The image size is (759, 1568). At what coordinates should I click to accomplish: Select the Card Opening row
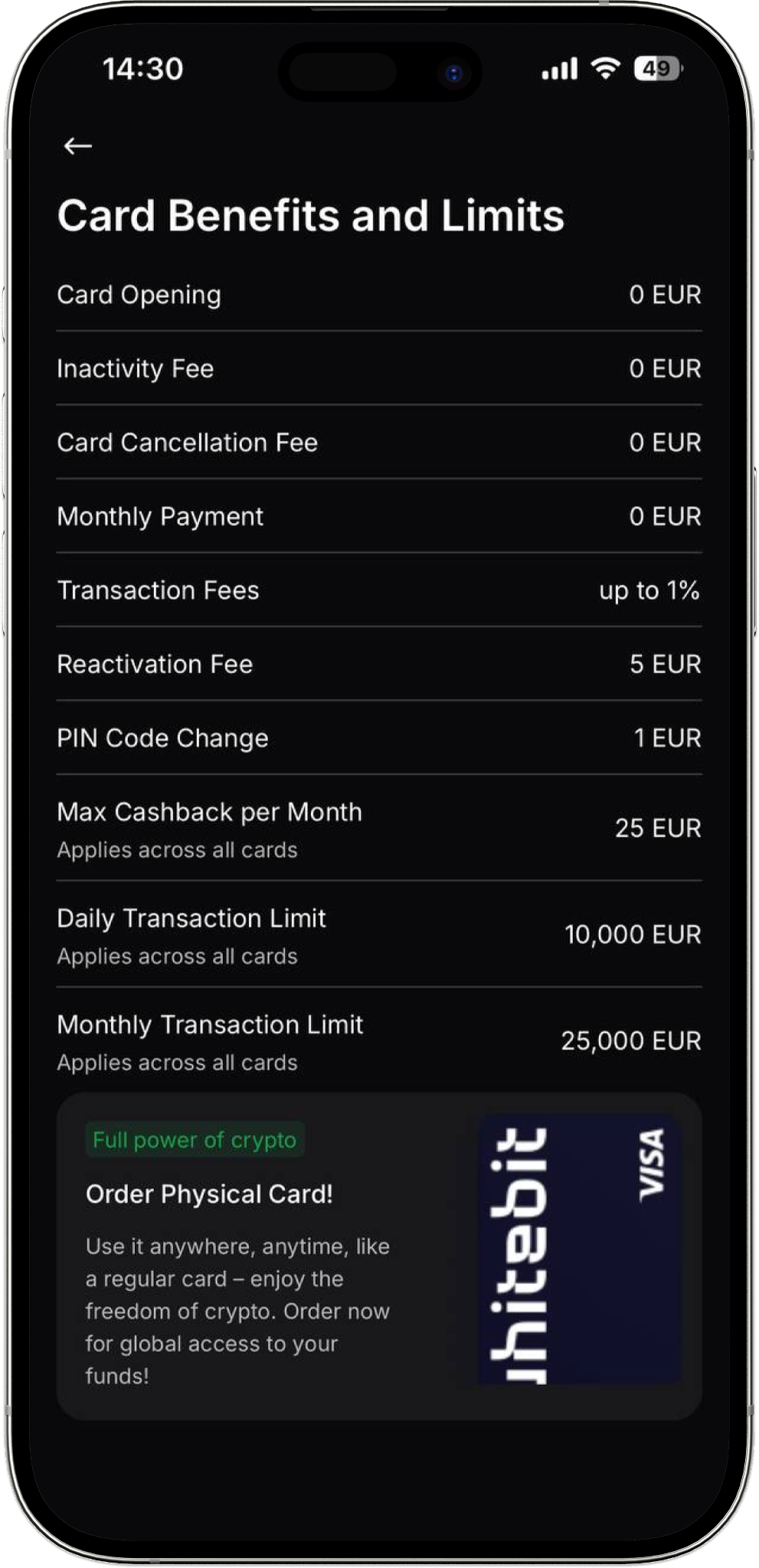(379, 295)
